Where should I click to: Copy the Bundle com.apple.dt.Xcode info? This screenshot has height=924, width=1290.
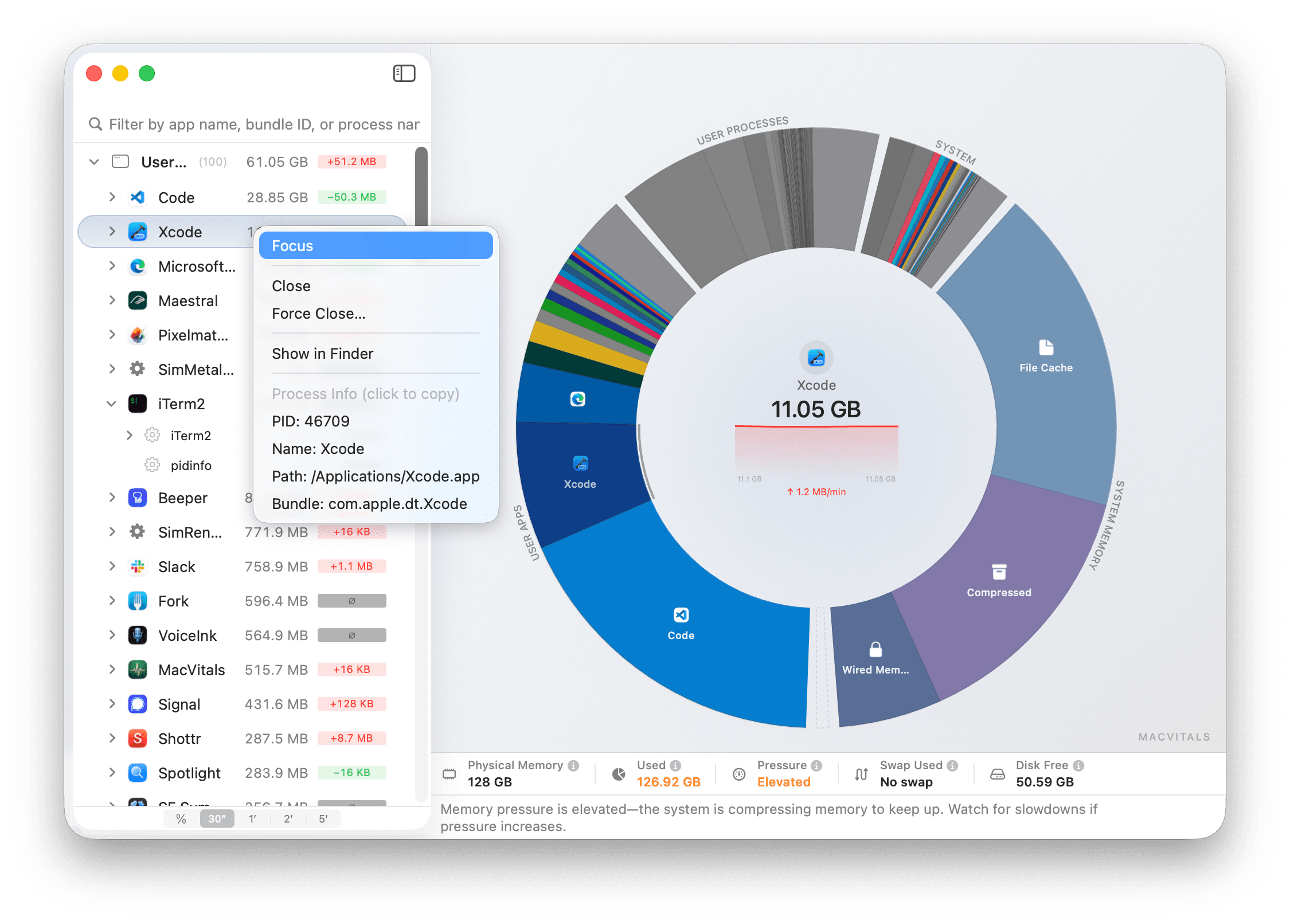(369, 504)
